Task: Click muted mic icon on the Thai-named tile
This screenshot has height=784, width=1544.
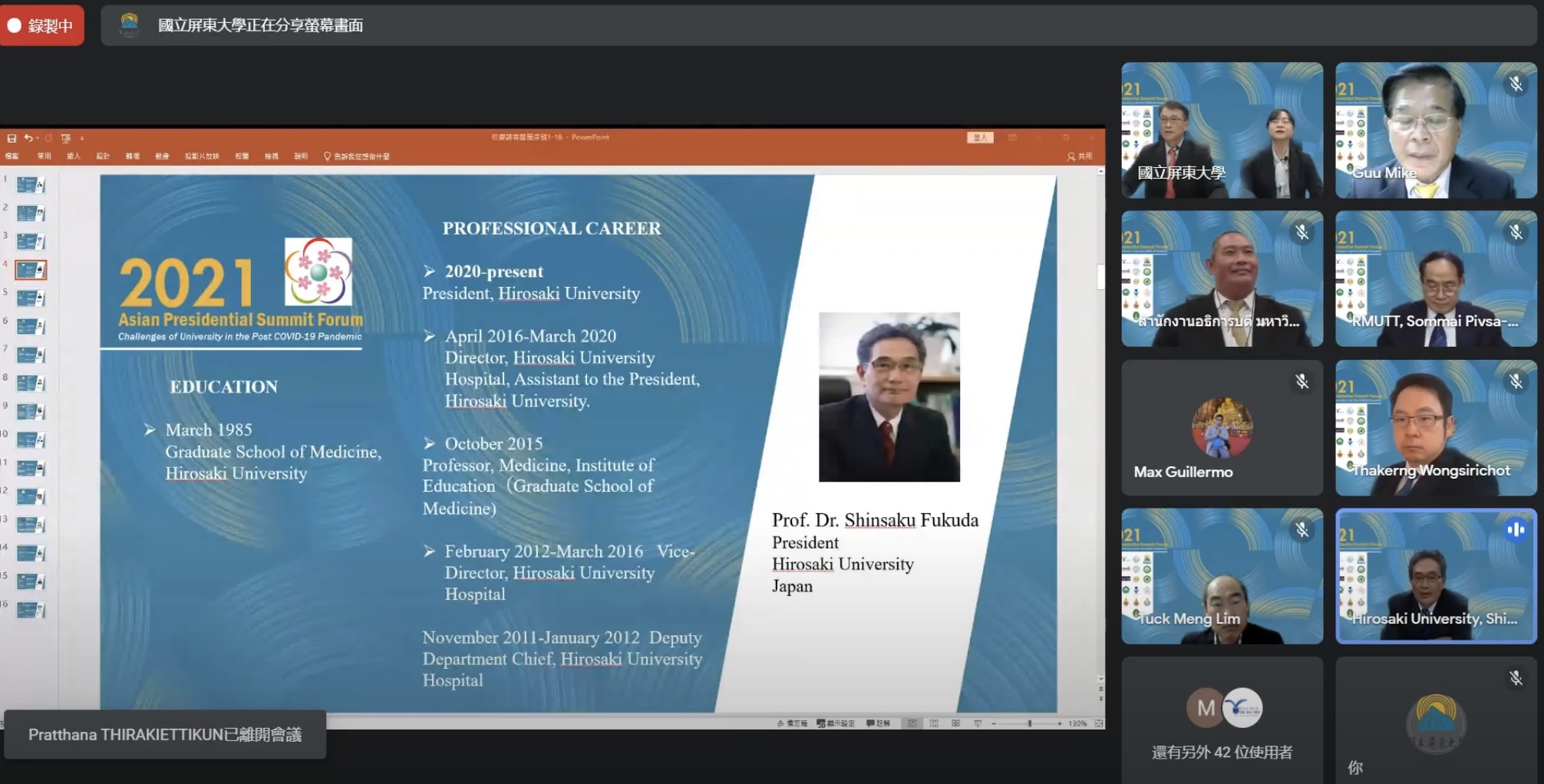Action: click(x=1302, y=232)
